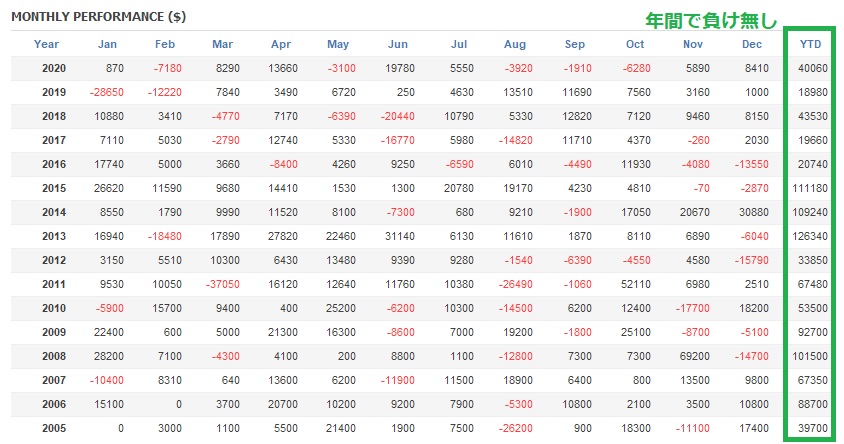The height and width of the screenshot is (444, 844).
Task: Click 2013 YTD value 126340
Action: click(x=810, y=236)
